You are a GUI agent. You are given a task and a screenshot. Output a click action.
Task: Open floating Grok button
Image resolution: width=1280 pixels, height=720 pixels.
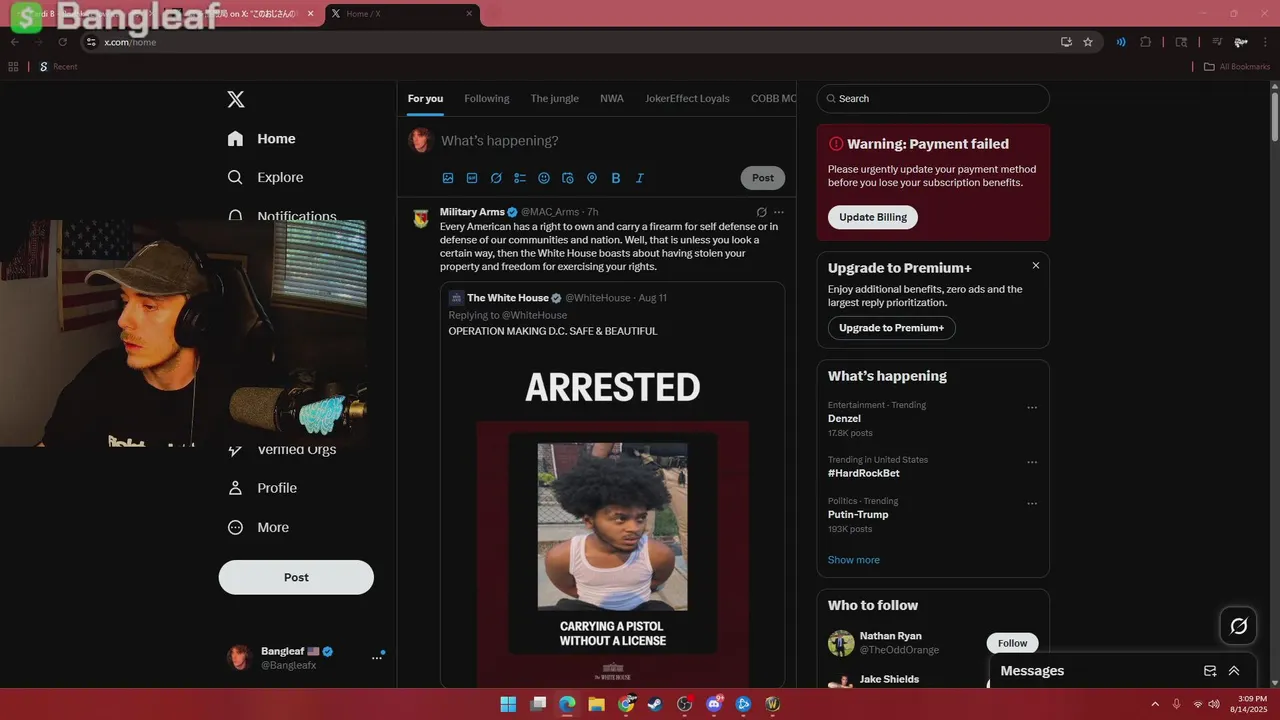(1239, 626)
